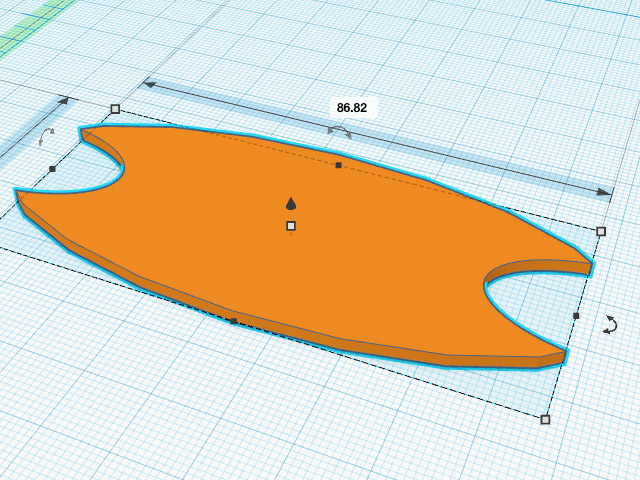Click the 86.82 dimension value box
The height and width of the screenshot is (480, 640).
[x=352, y=107]
